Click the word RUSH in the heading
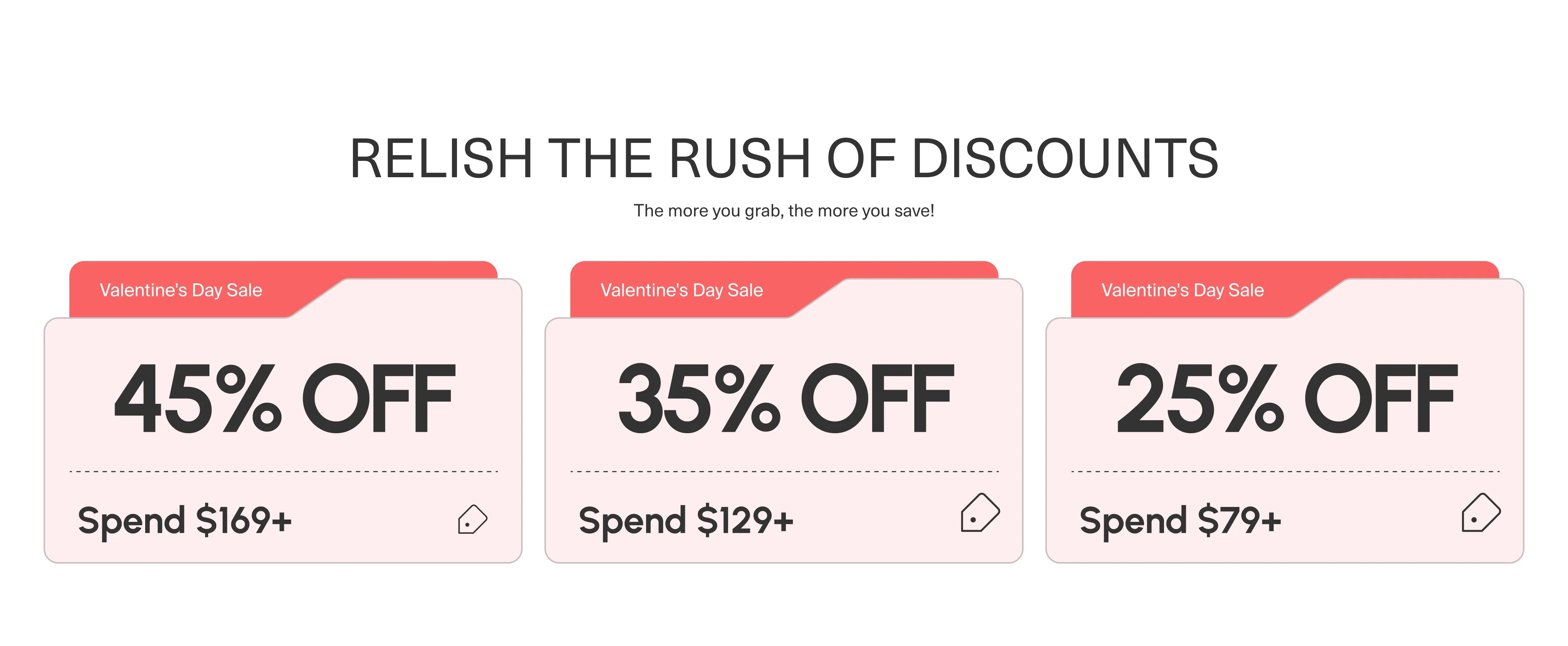Image resolution: width=1568 pixels, height=646 pixels. coord(740,158)
